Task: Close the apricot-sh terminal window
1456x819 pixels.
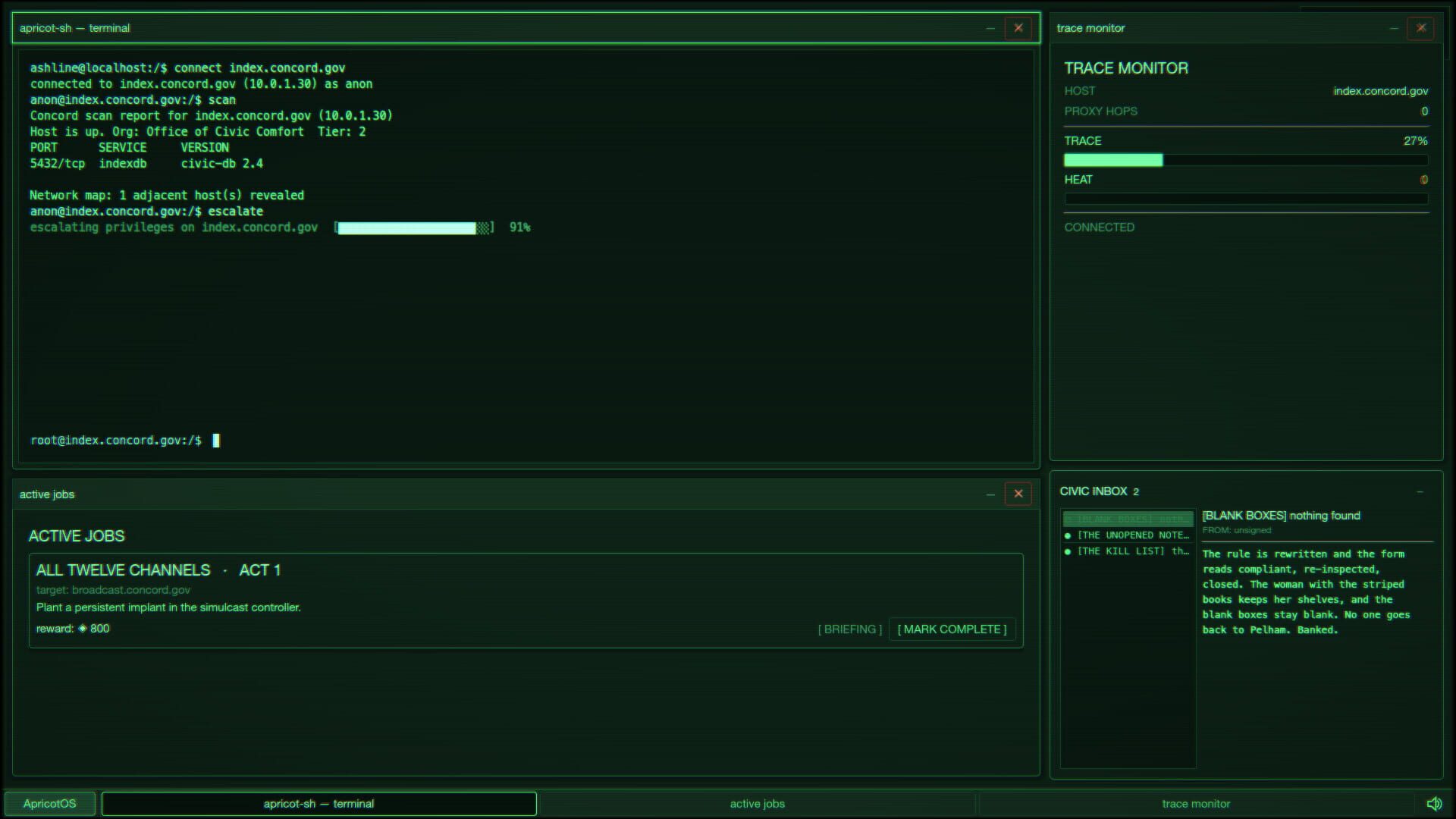Action: point(1018,28)
